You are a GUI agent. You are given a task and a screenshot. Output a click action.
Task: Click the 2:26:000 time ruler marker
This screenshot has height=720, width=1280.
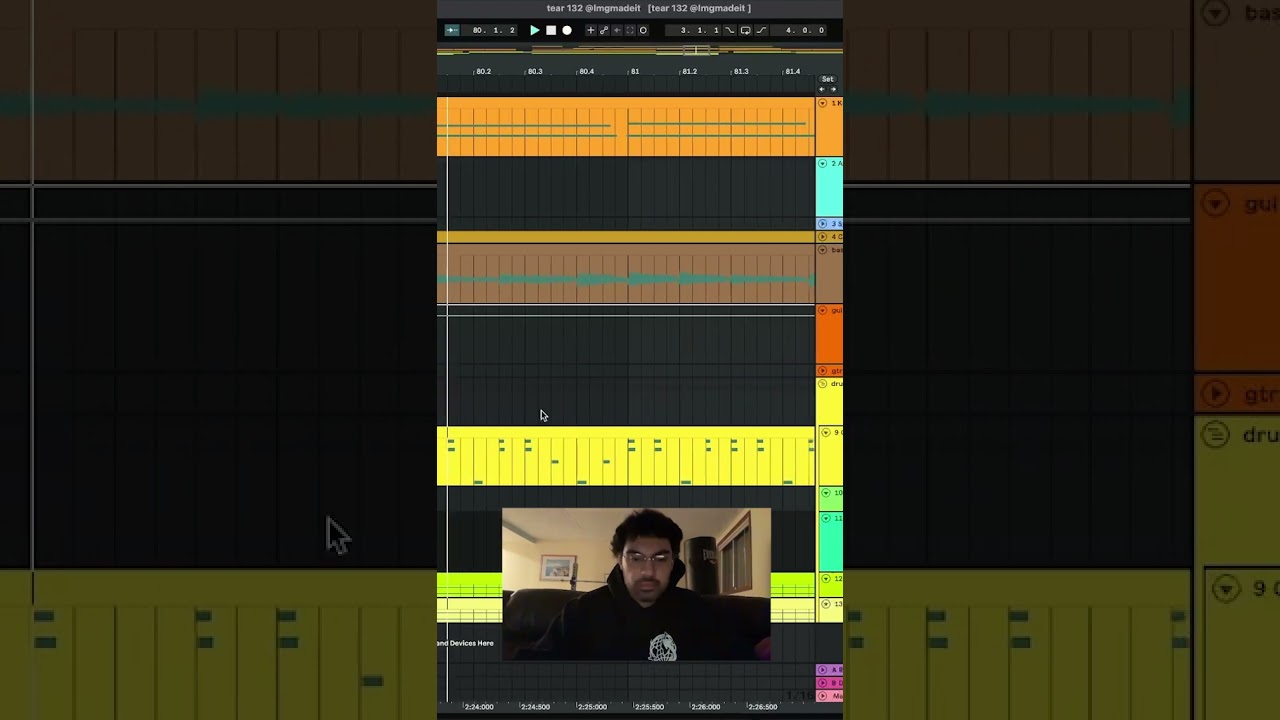[705, 707]
